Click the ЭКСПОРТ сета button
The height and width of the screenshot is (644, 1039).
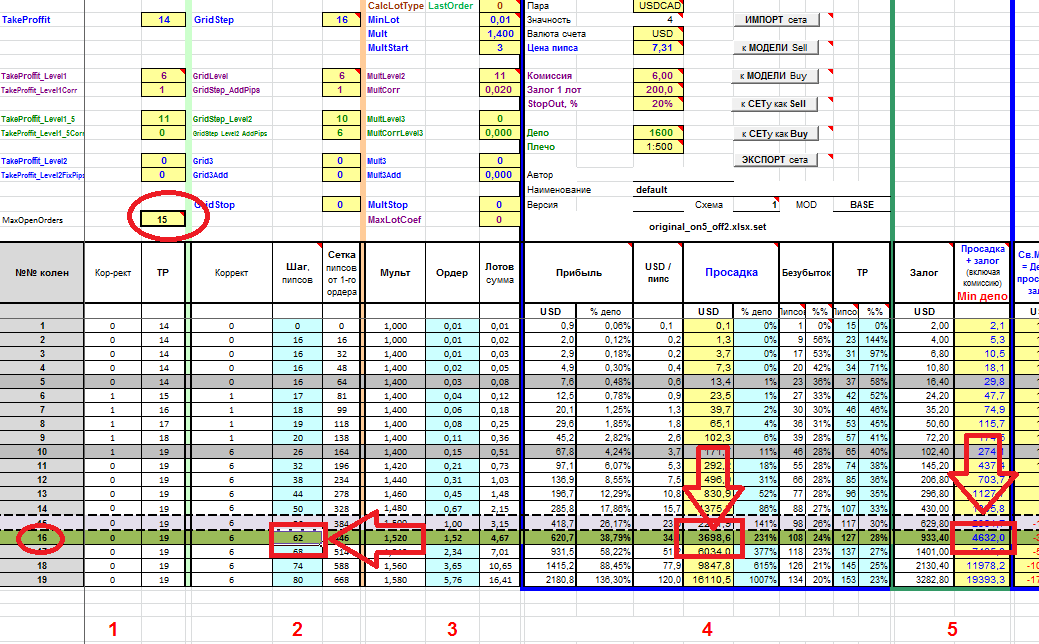tap(775, 160)
